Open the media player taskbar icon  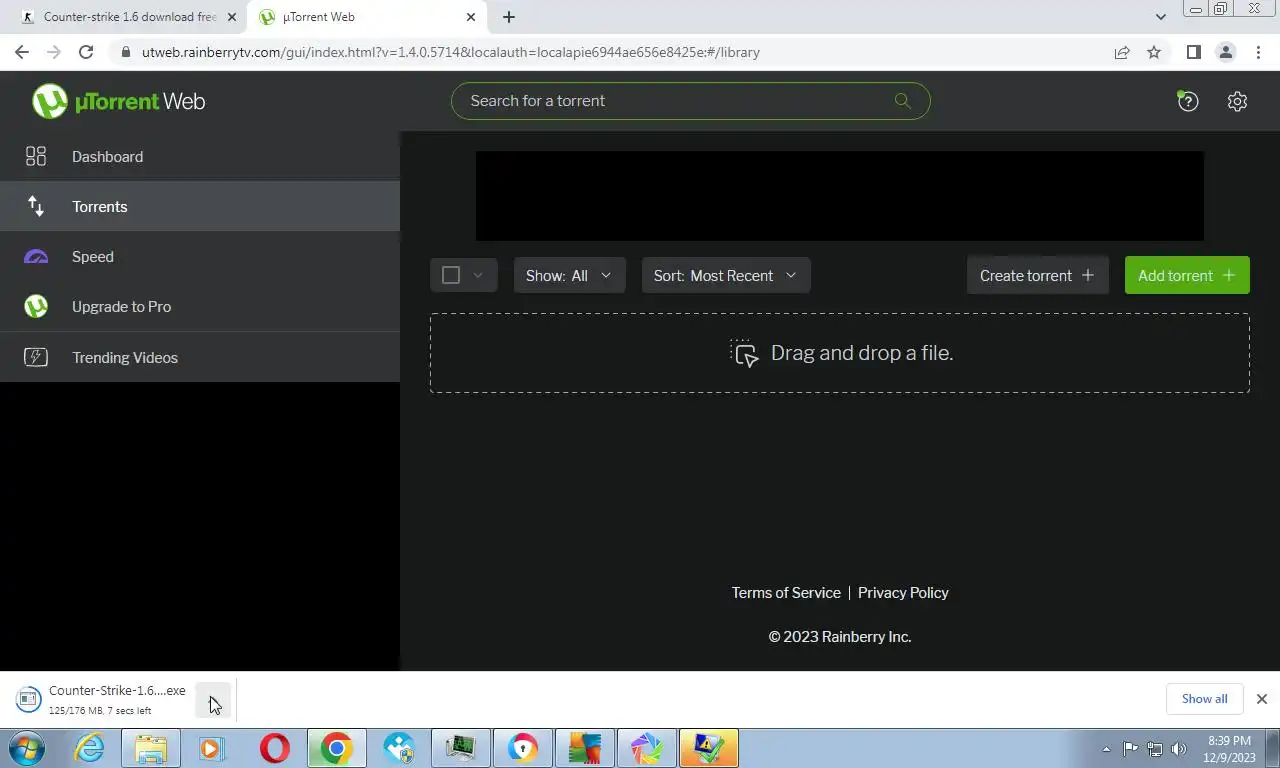pyautogui.click(x=212, y=748)
